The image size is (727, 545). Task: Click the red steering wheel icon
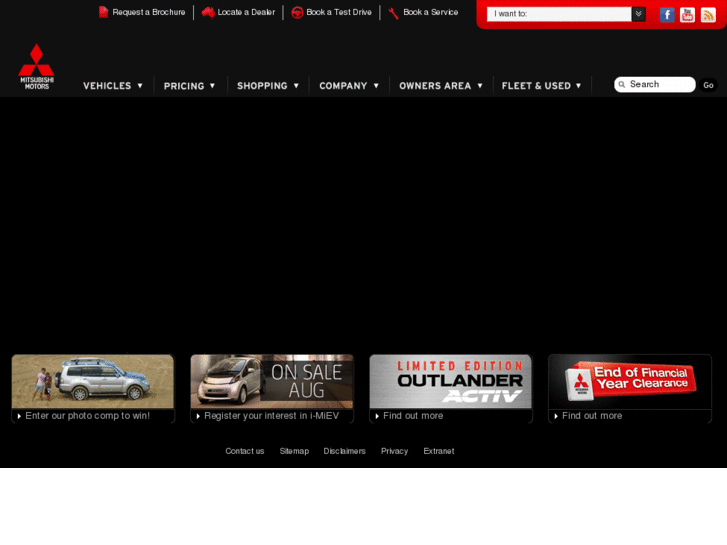(x=297, y=13)
